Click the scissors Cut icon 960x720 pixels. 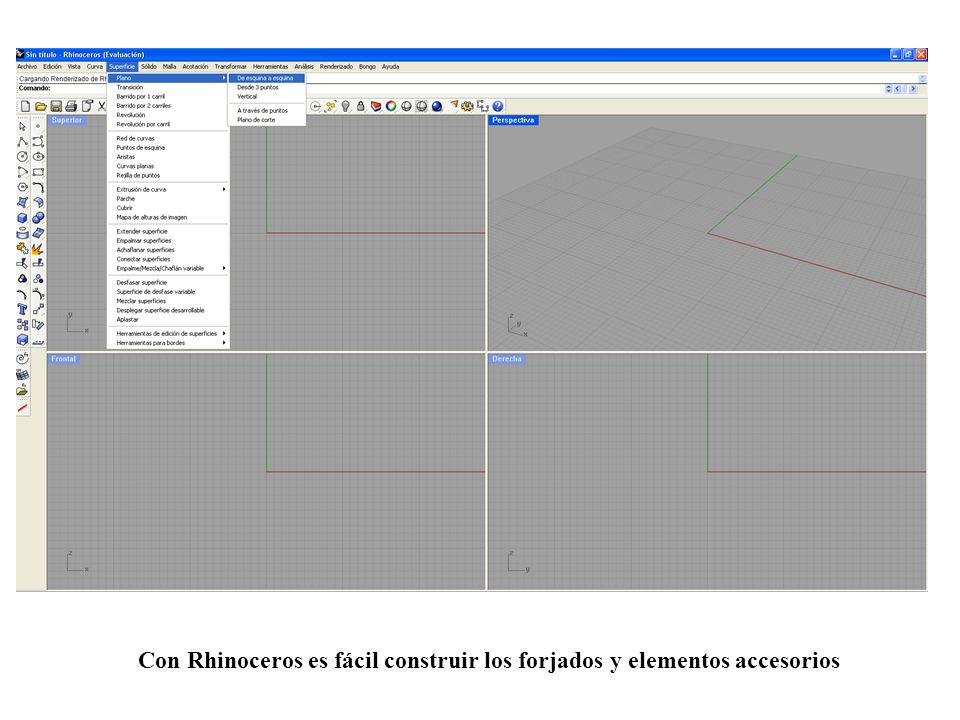tap(102, 107)
